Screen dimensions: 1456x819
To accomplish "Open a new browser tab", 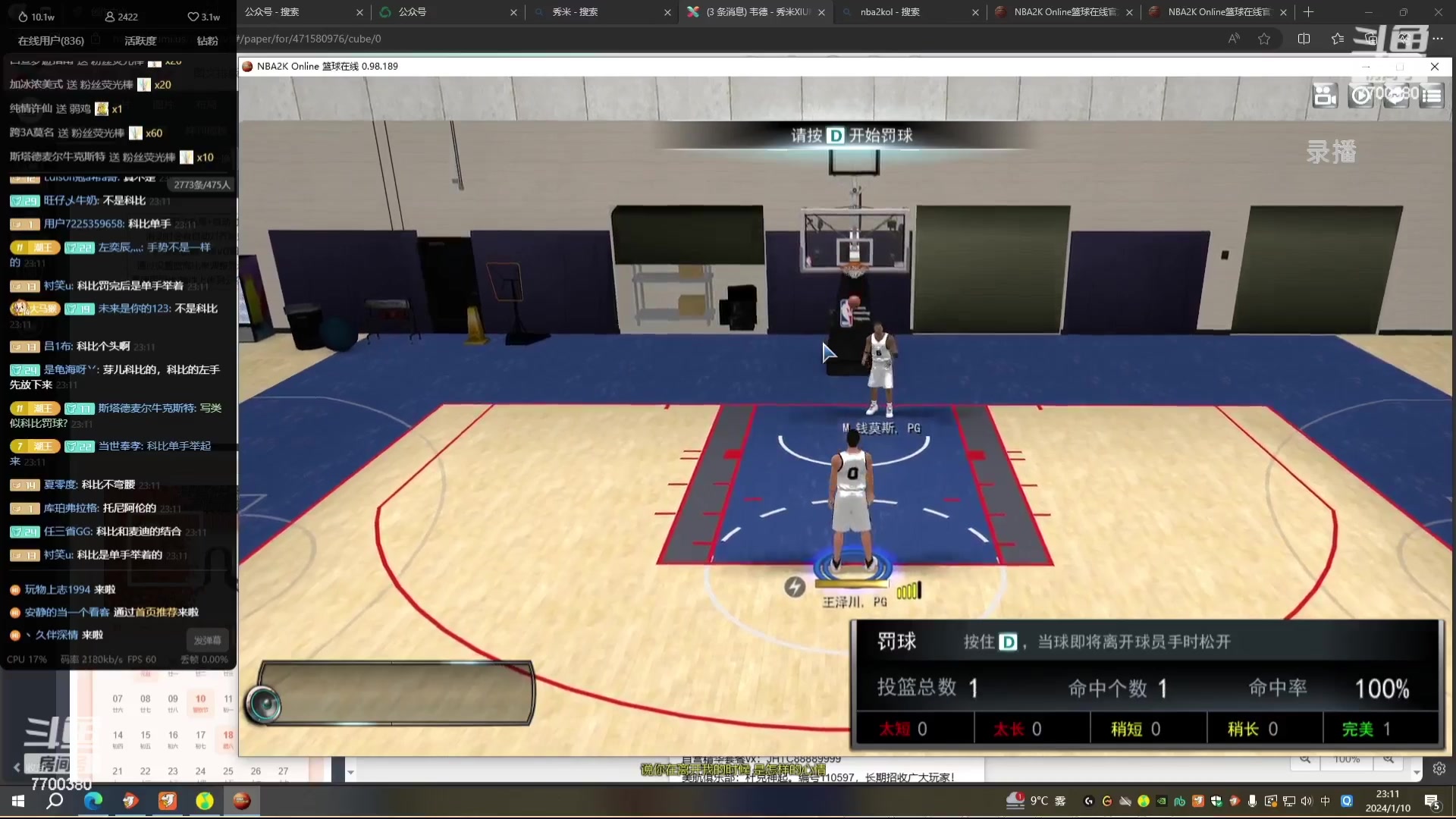I will pyautogui.click(x=1308, y=12).
